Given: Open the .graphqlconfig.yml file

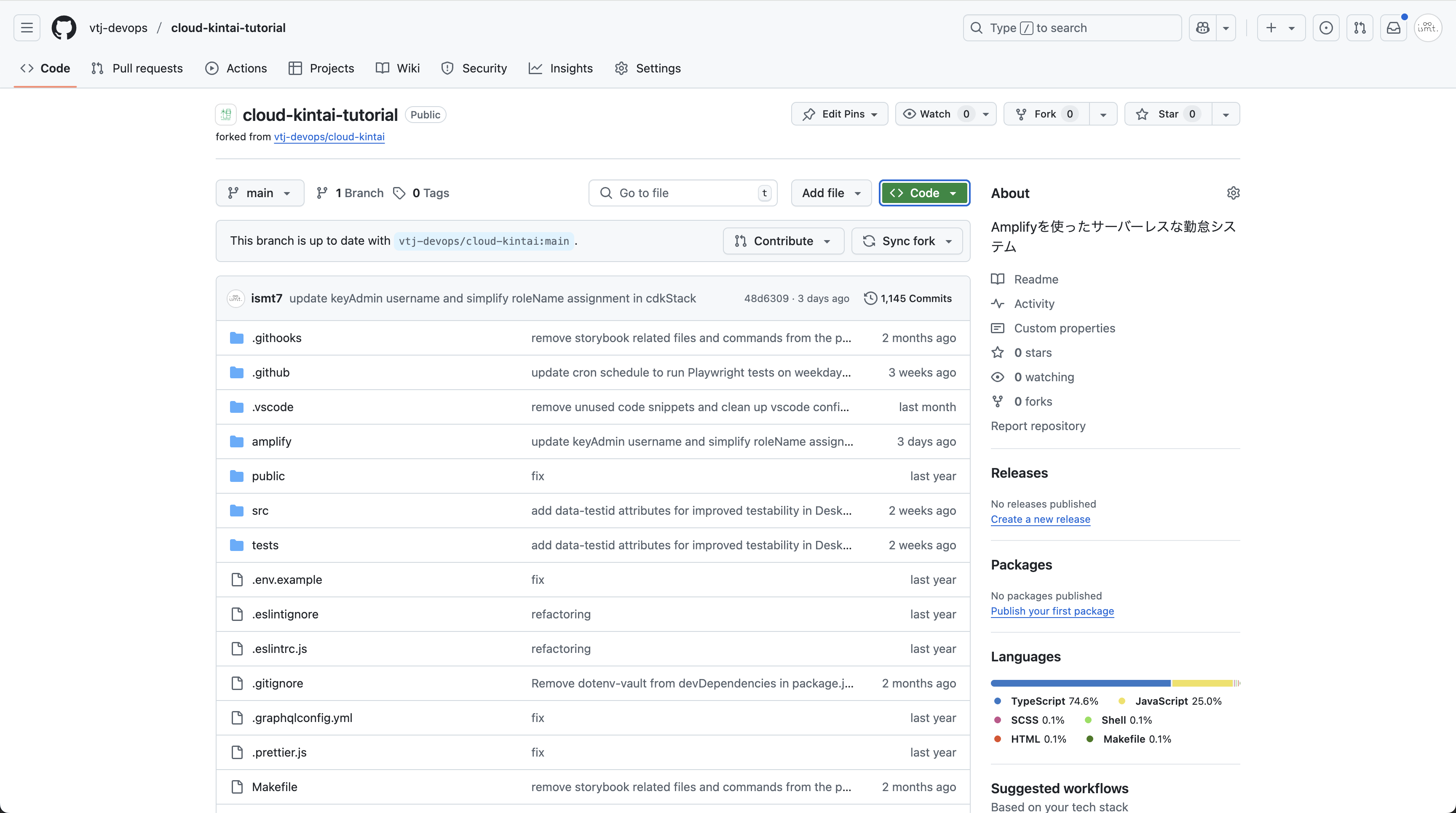Looking at the screenshot, I should (x=302, y=717).
